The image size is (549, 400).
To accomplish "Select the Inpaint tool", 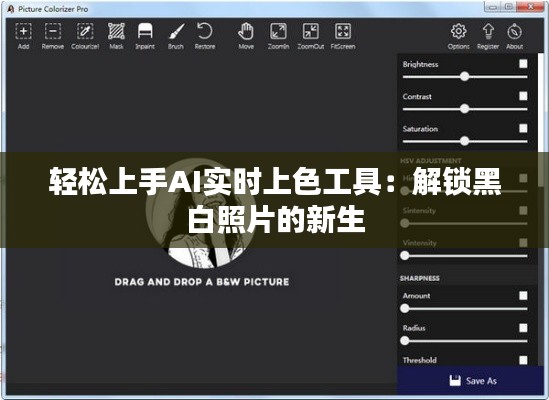I will (145, 35).
